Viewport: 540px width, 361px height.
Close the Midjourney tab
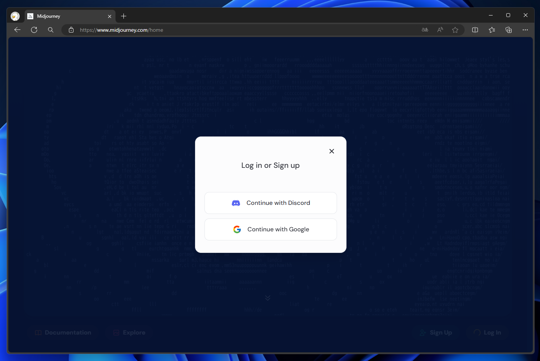[x=110, y=16]
